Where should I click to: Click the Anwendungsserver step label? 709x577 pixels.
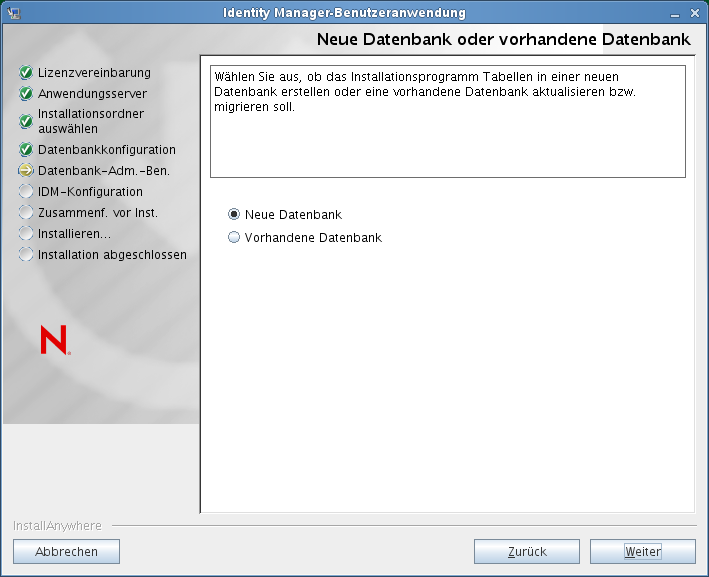pos(92,94)
